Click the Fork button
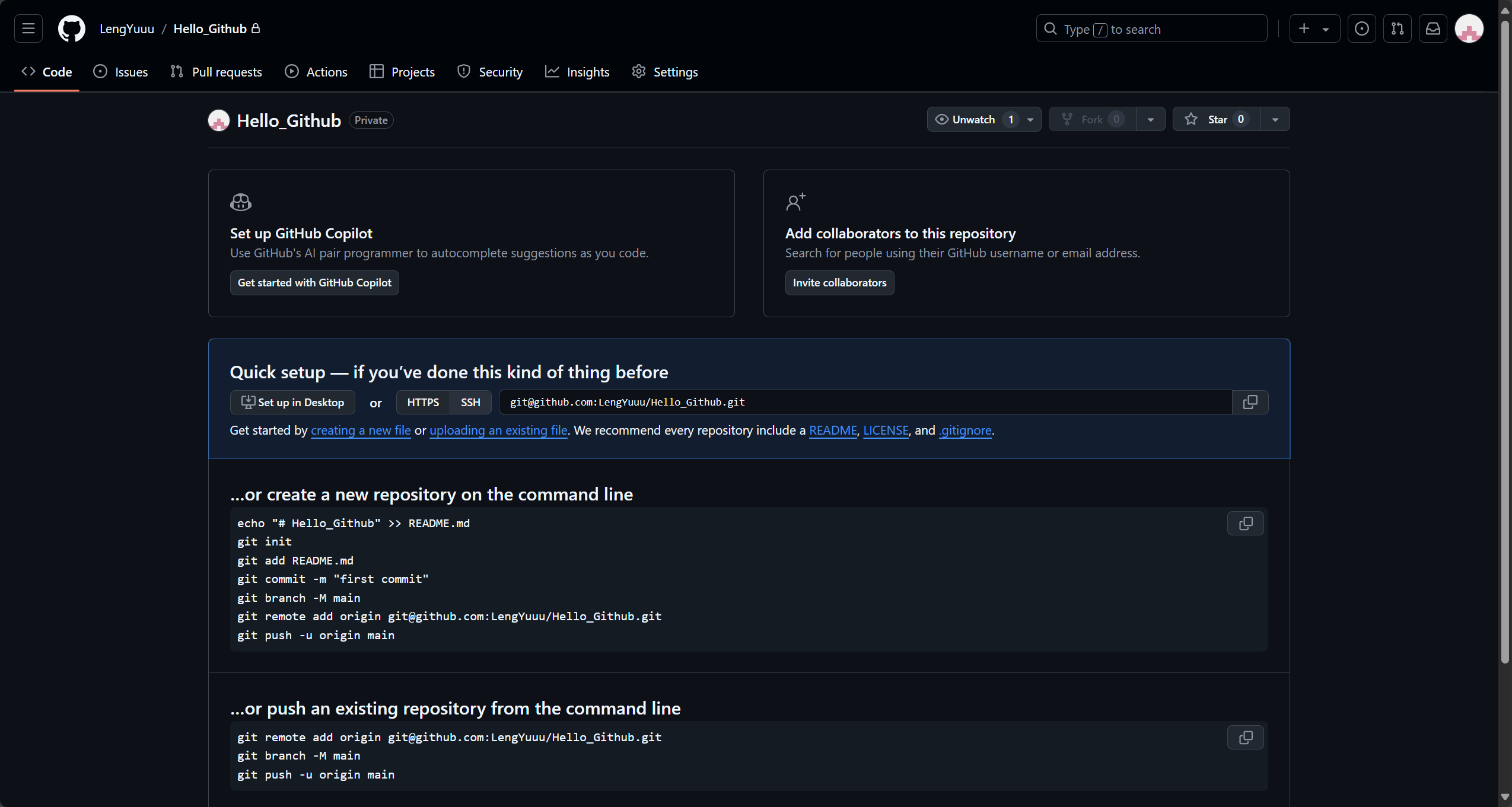Screen dimensions: 1512x807 point(1092,119)
